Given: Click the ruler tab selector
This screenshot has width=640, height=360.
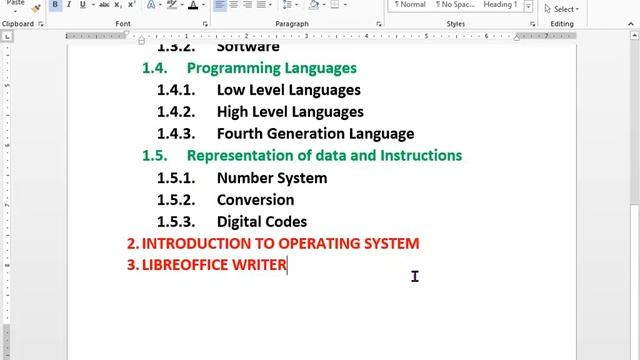Looking at the screenshot, I should pyautogui.click(x=7, y=37).
